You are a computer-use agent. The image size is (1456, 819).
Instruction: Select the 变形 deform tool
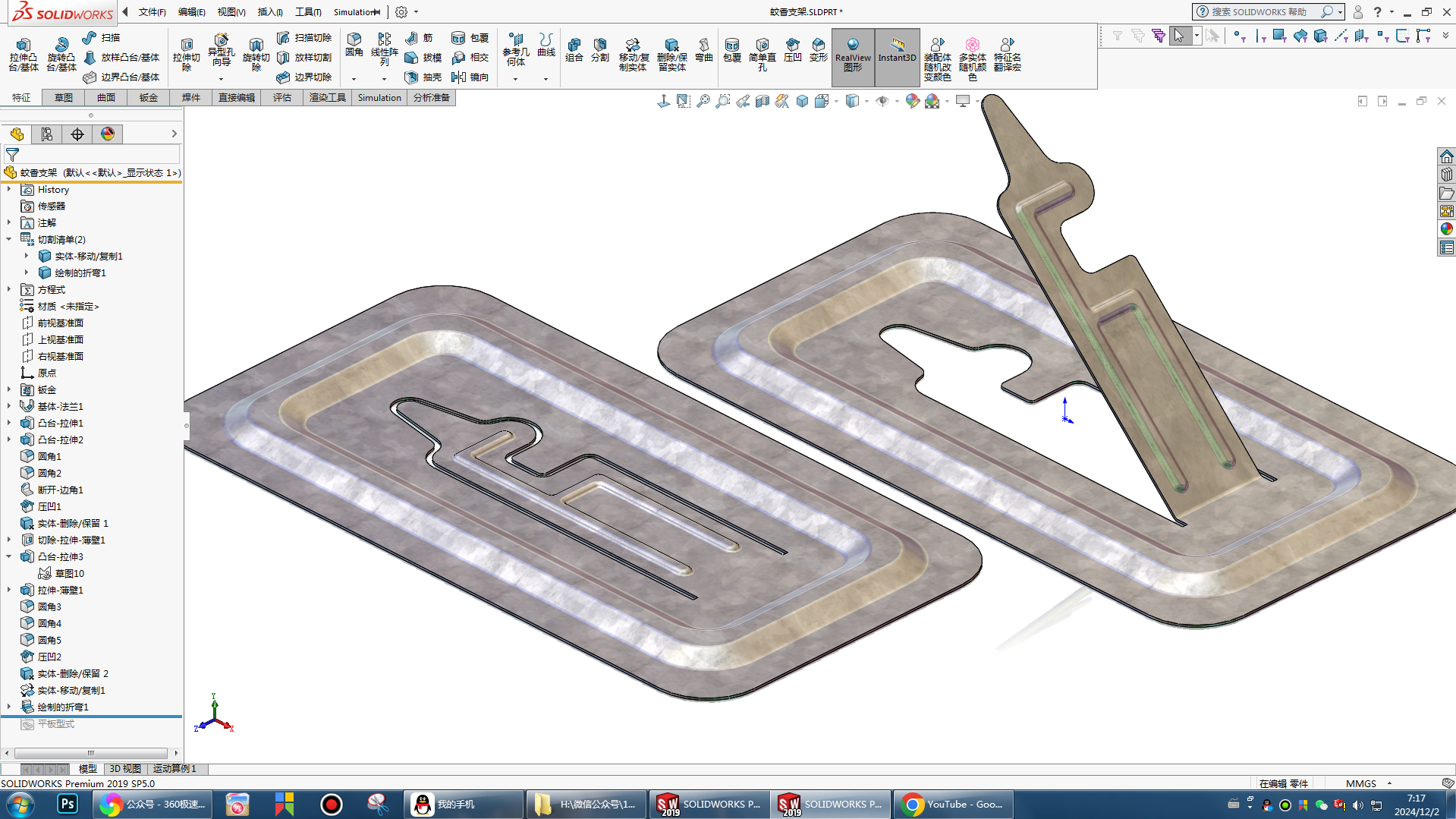click(x=819, y=50)
